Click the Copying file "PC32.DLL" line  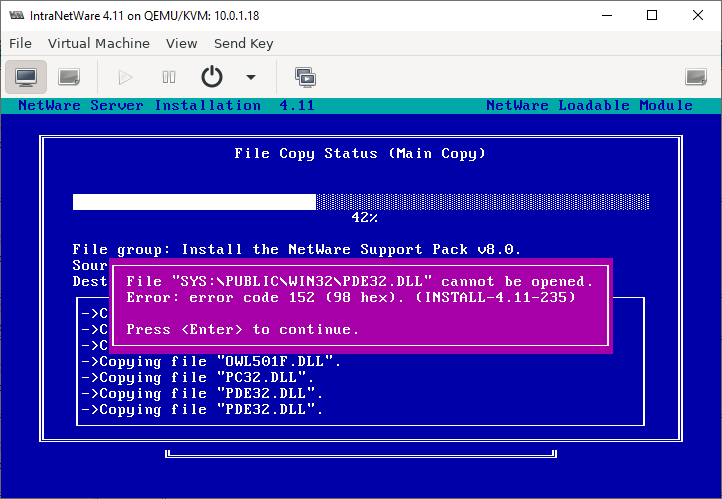pyautogui.click(x=198, y=377)
